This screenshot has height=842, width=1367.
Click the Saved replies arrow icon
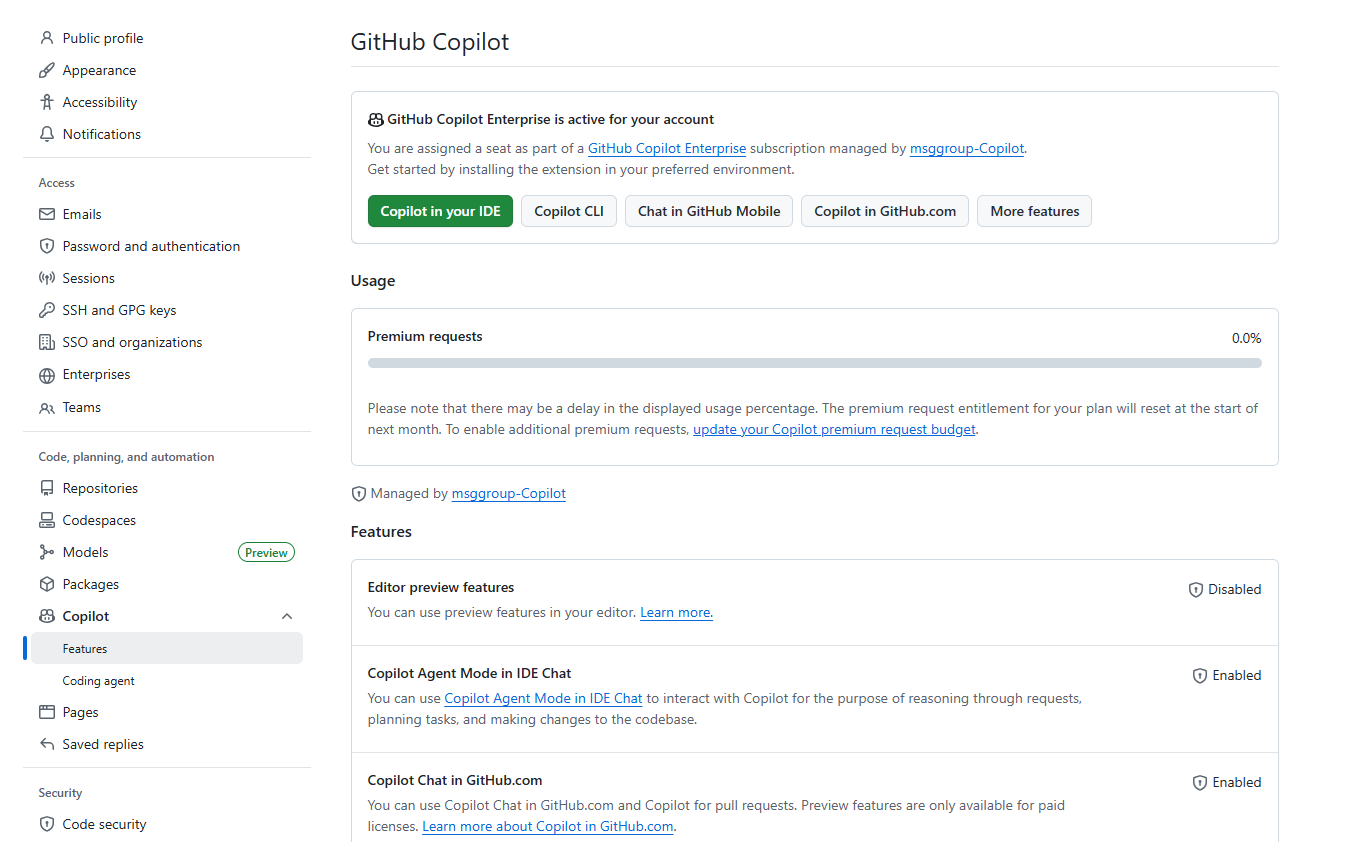coord(46,744)
